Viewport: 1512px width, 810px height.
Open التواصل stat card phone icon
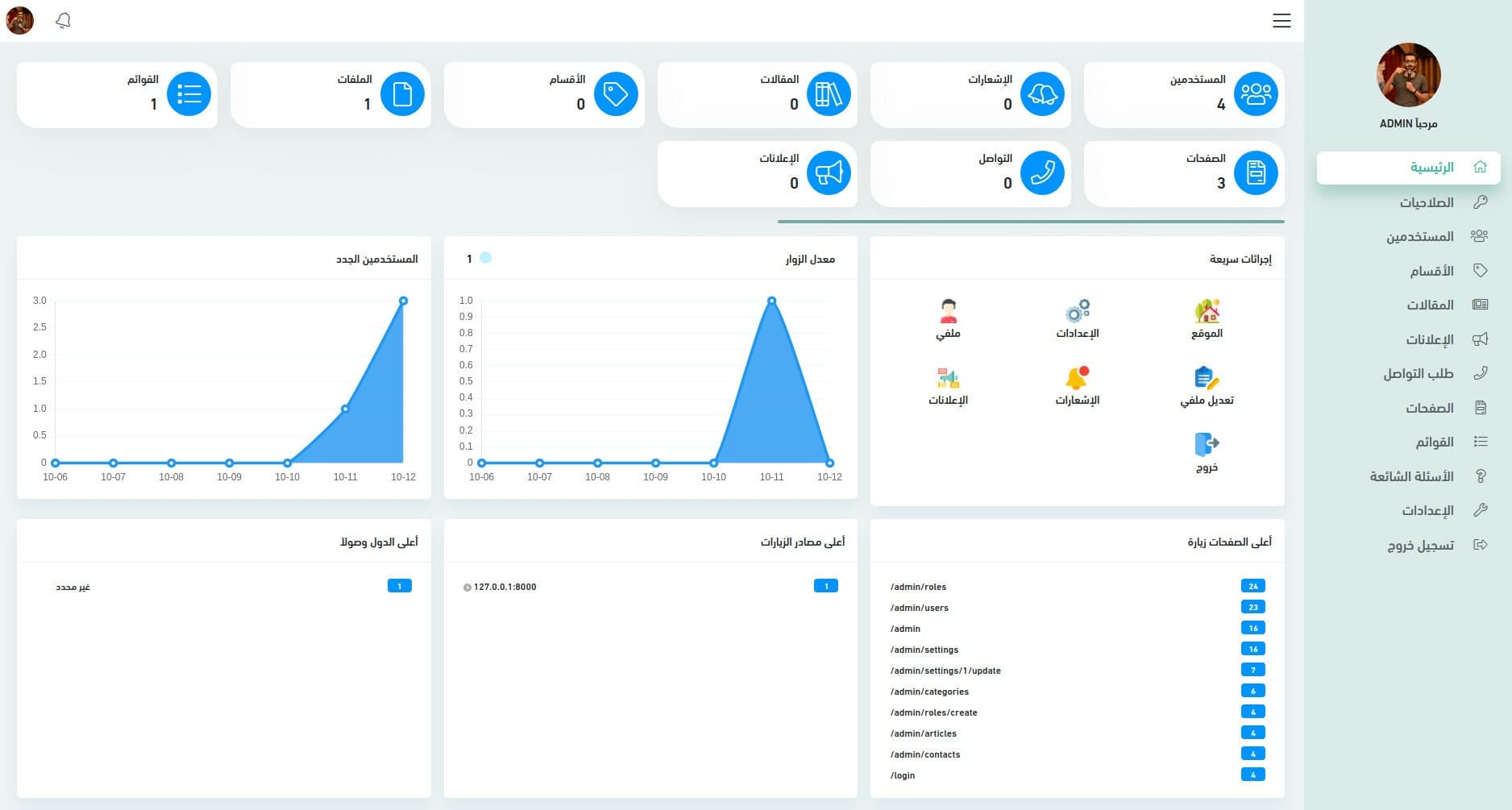pos(1042,172)
